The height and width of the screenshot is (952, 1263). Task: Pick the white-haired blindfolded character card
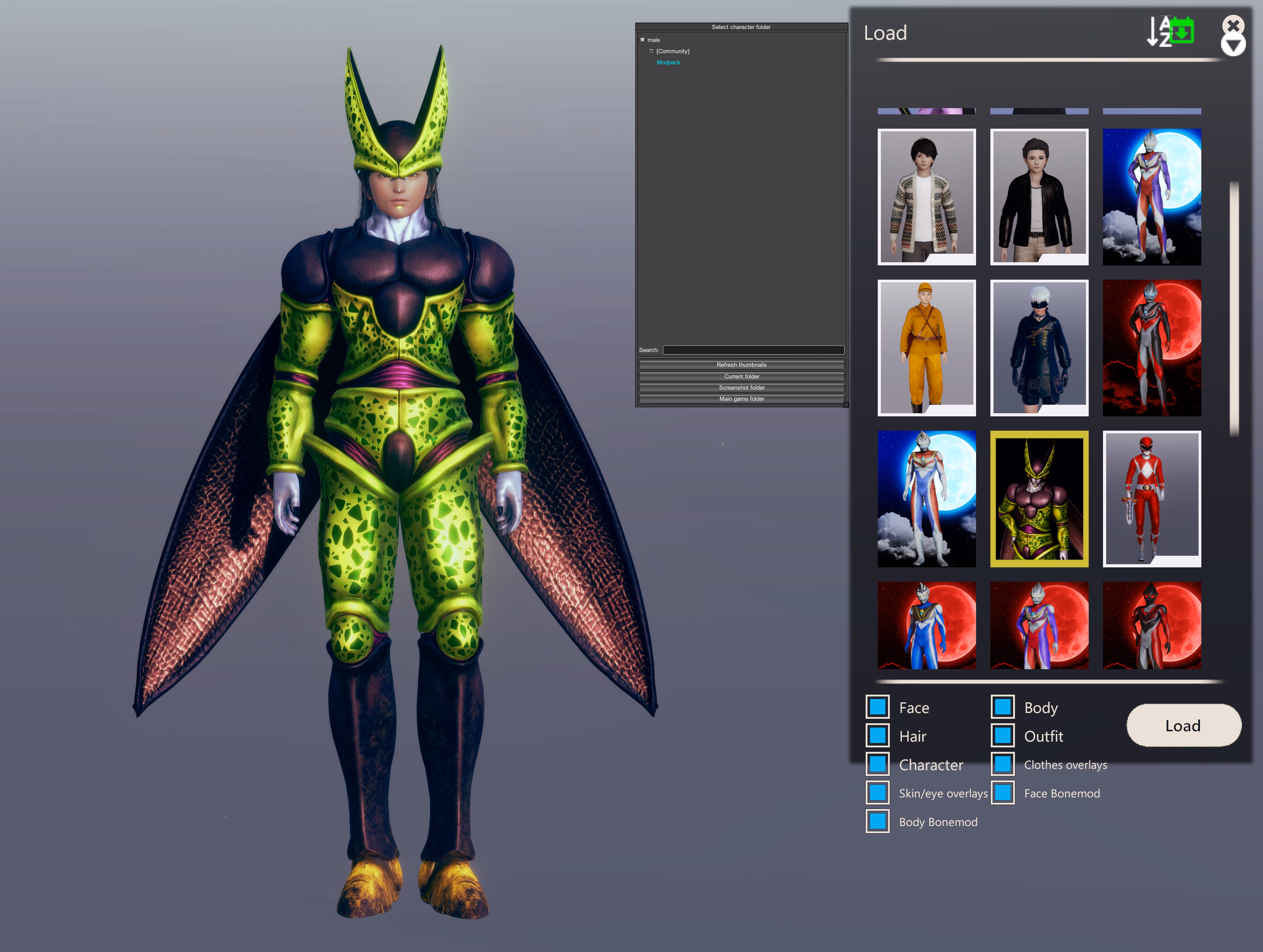(1039, 348)
